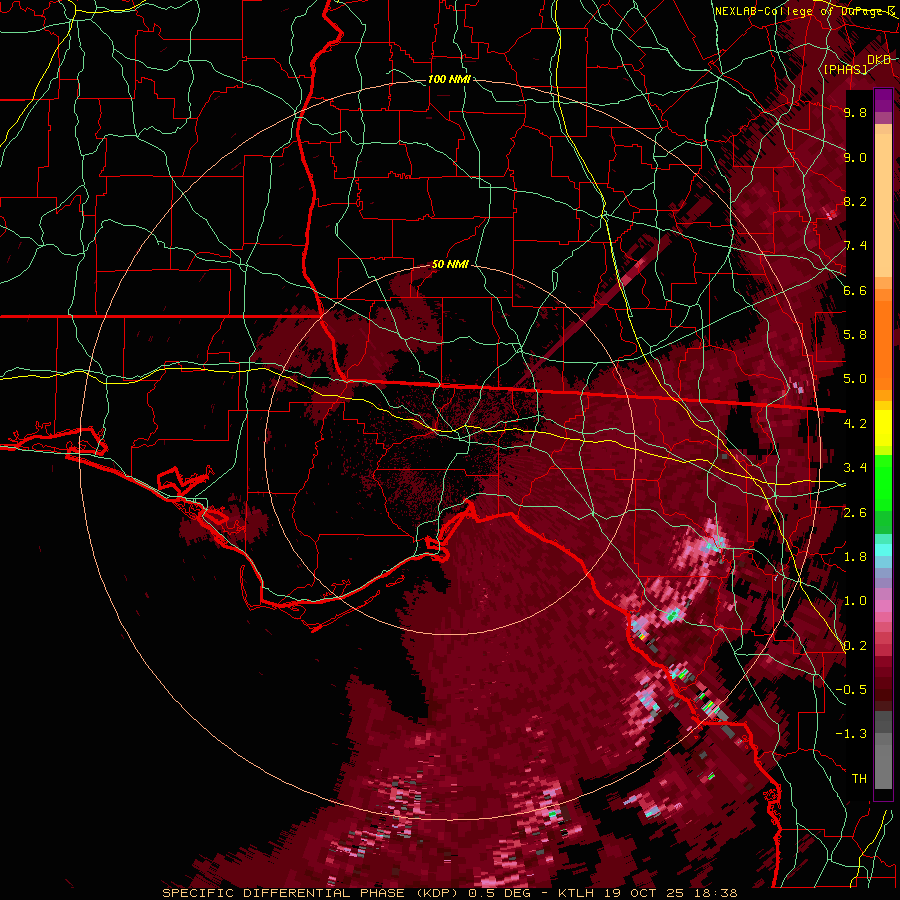Click the purple segment atop the color bar
The width and height of the screenshot is (900, 900).
click(x=883, y=101)
